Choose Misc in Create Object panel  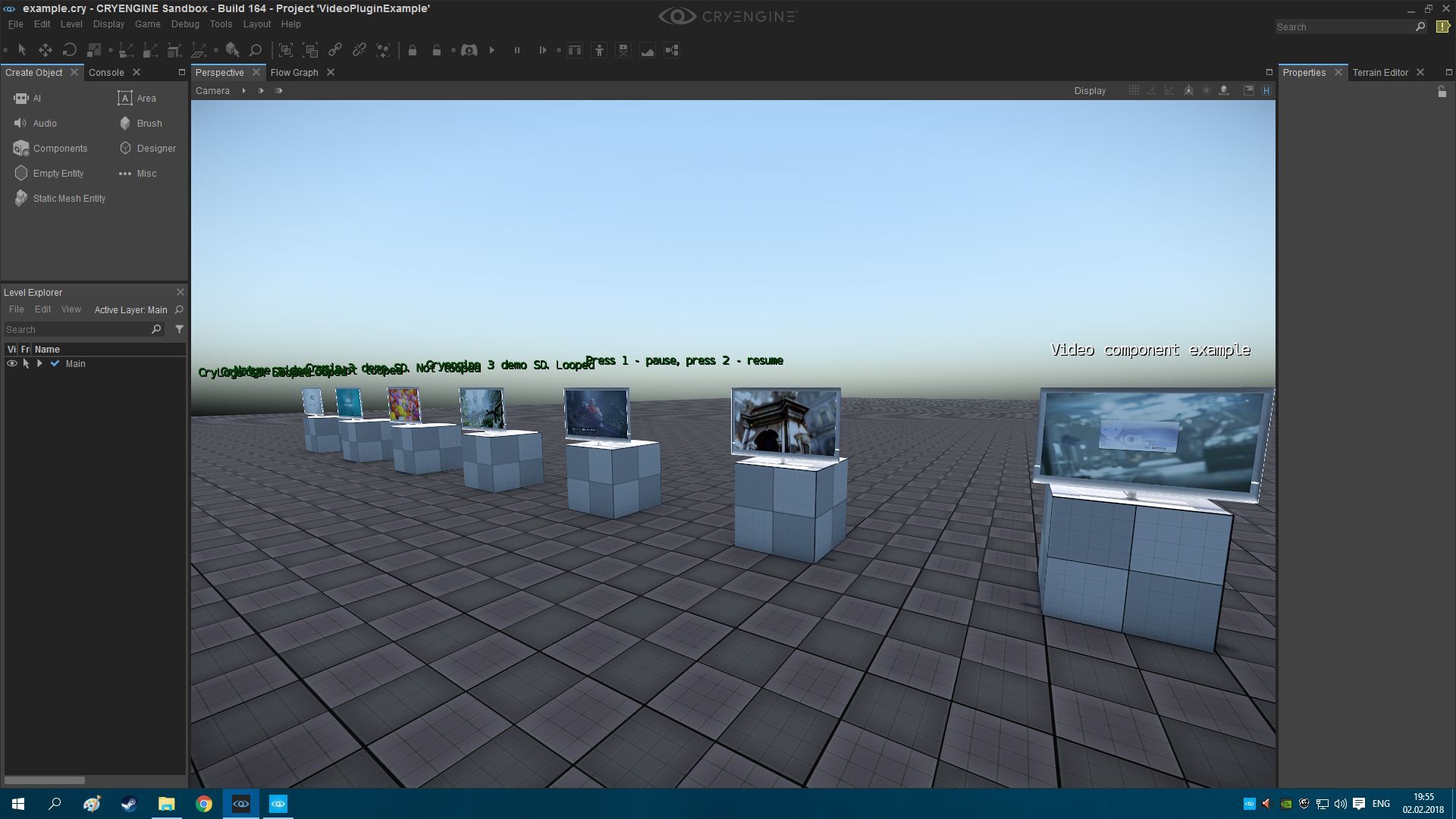pos(137,174)
